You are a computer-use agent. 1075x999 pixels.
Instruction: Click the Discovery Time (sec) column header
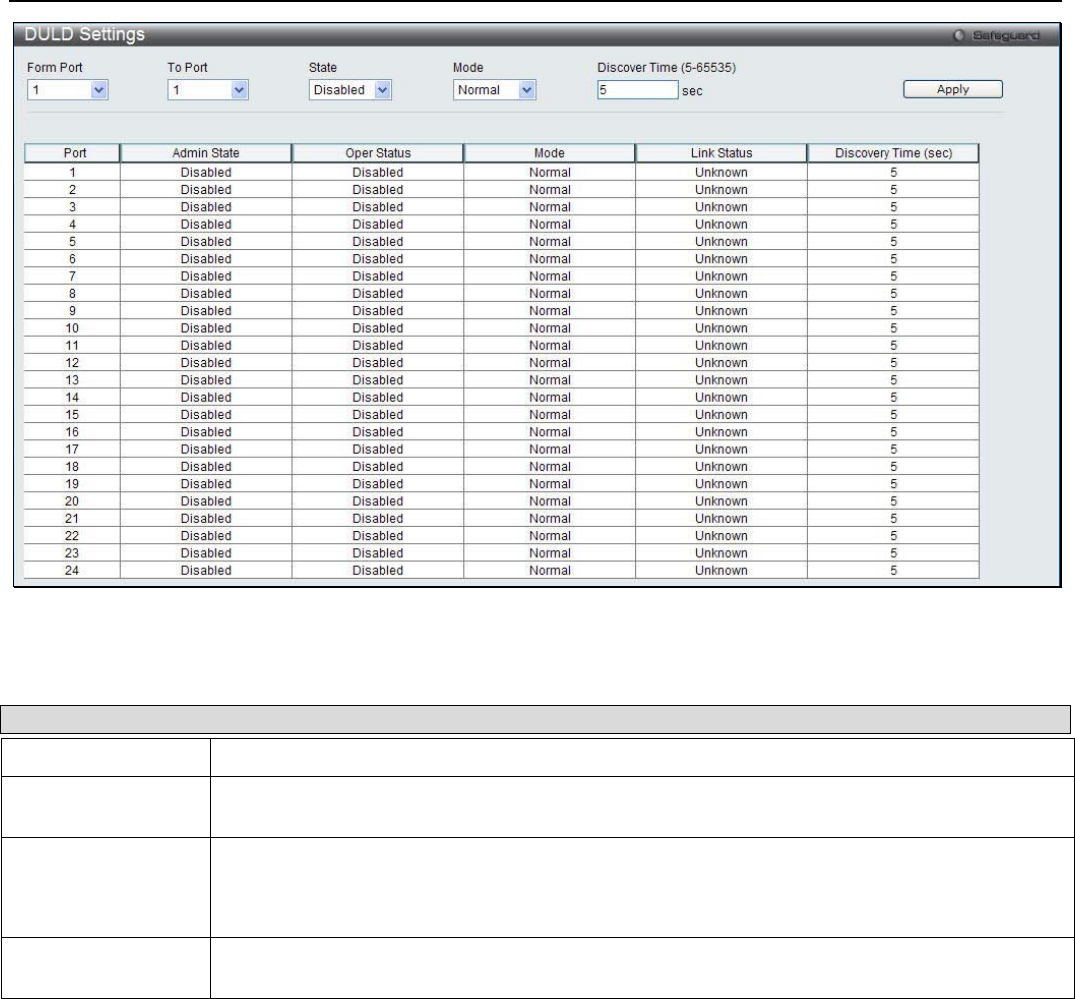point(893,153)
